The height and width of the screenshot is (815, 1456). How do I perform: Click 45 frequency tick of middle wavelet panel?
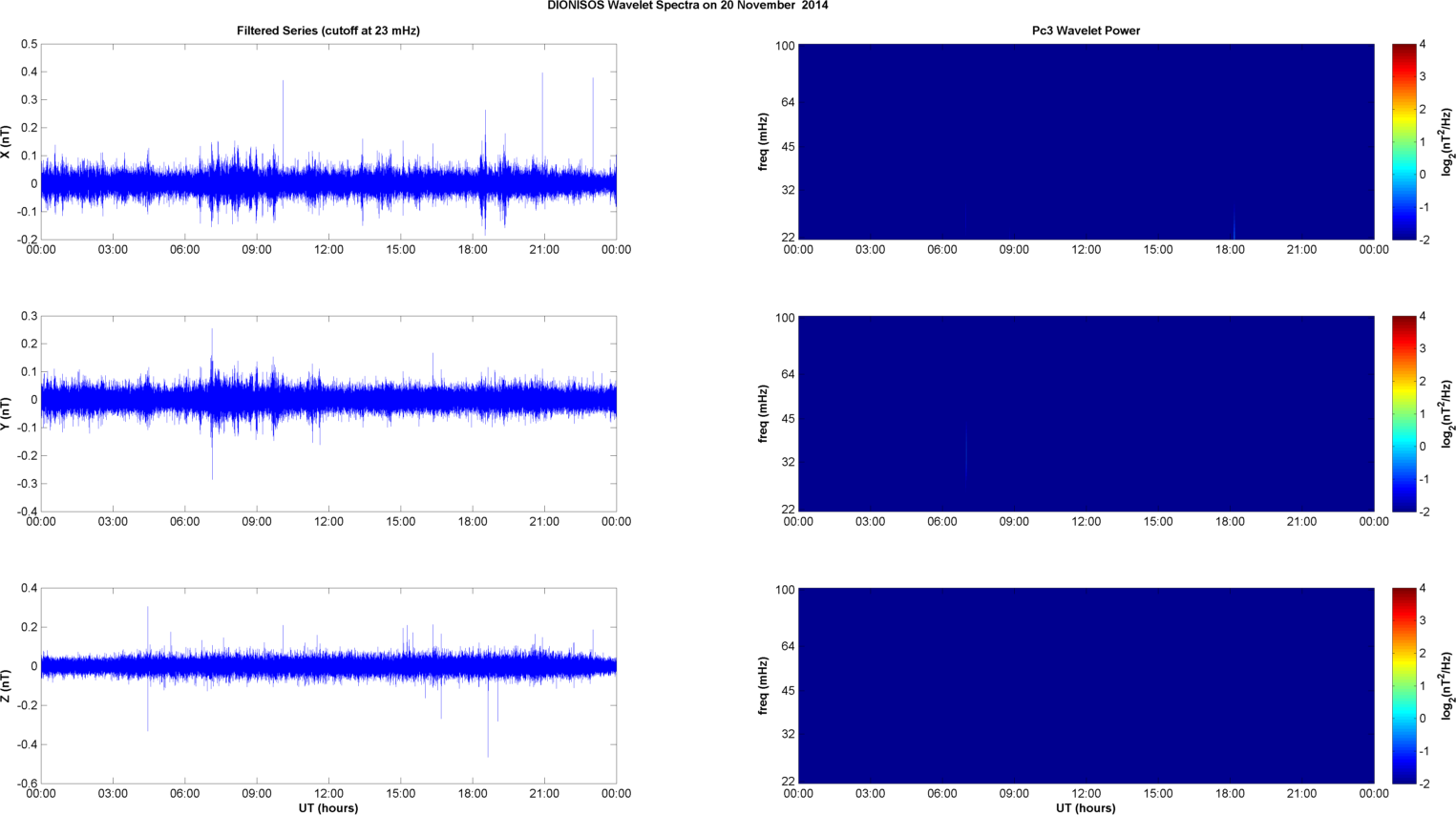click(788, 419)
